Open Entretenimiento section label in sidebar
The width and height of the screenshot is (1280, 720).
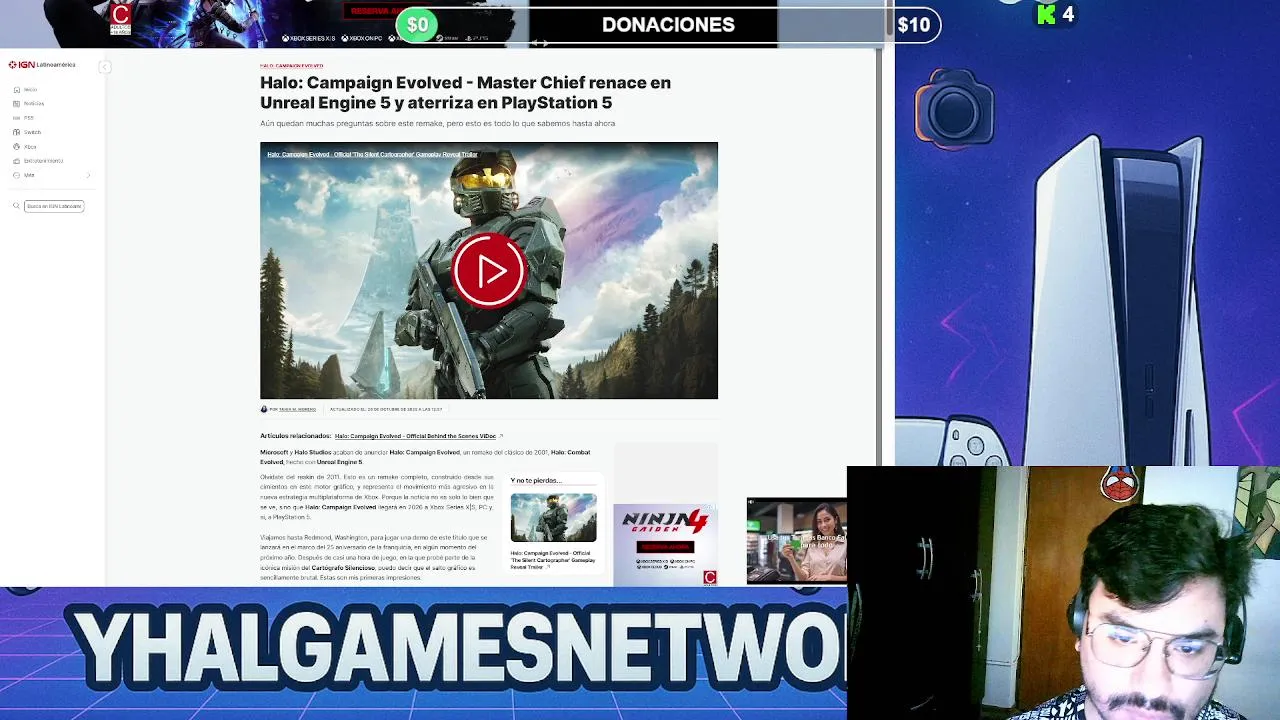pos(43,161)
